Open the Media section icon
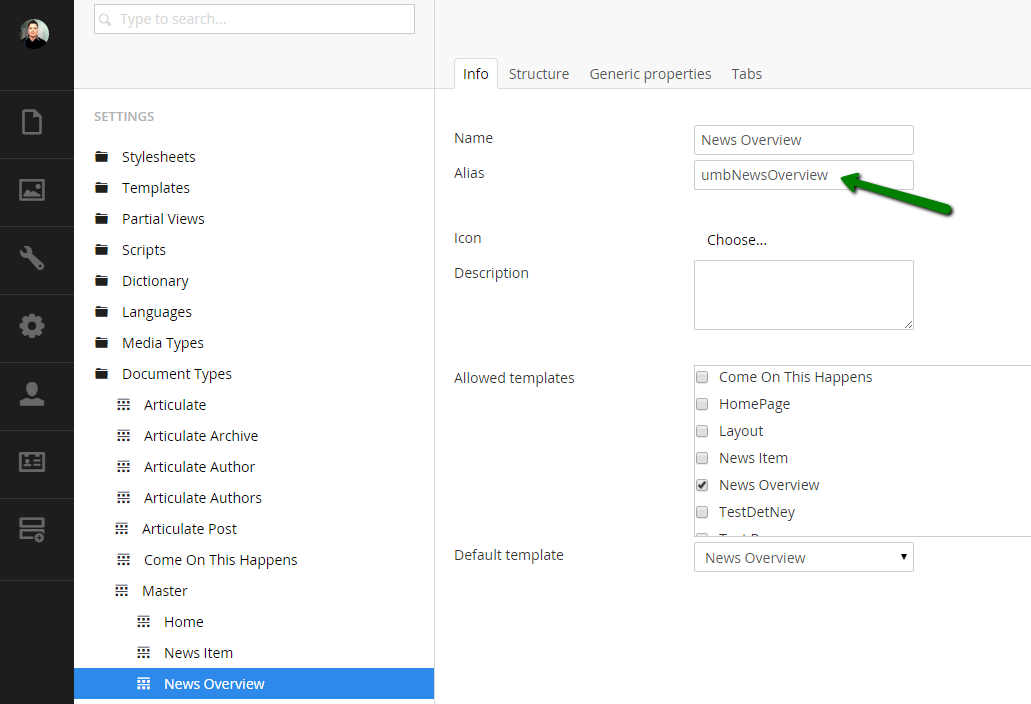The image size is (1031, 704). 32,190
